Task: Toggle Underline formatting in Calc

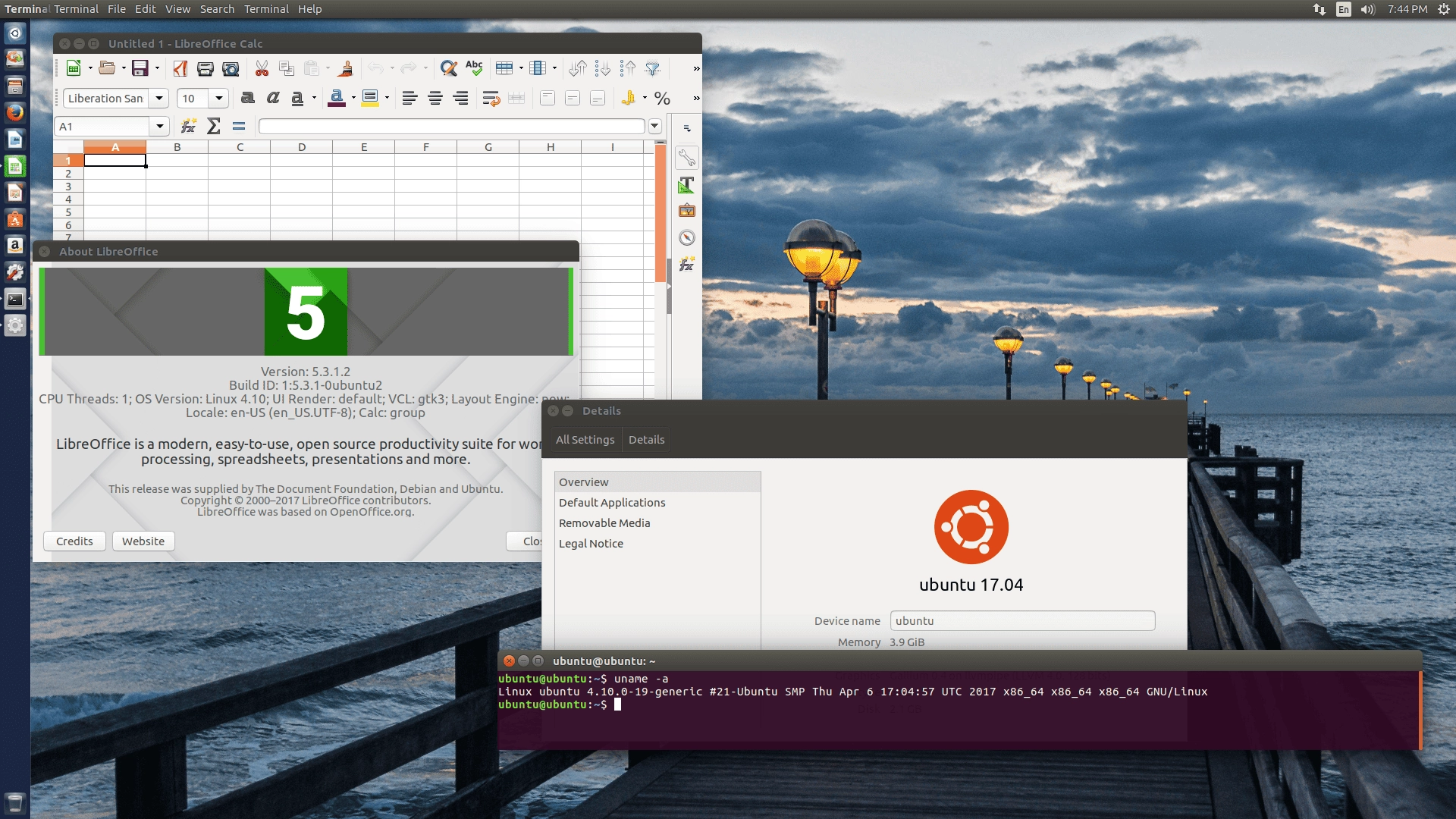Action: [x=297, y=98]
